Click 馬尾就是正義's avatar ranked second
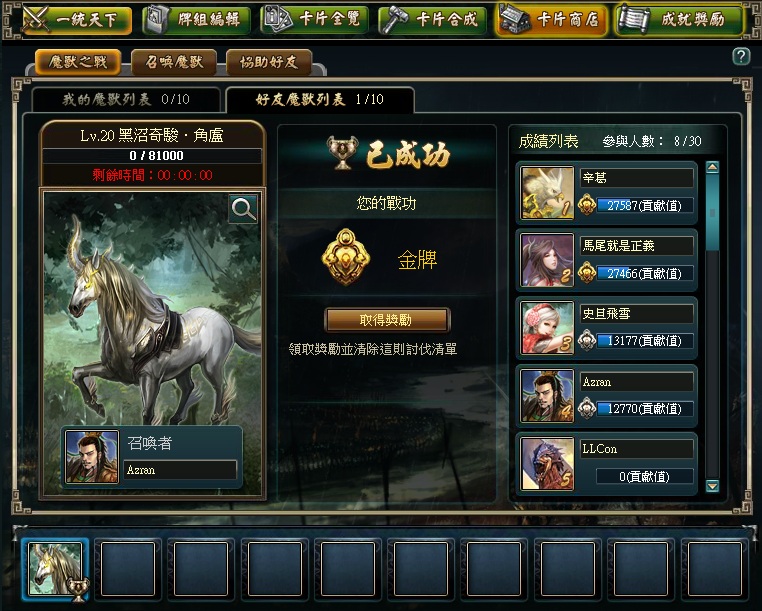762x611 pixels. tap(547, 261)
